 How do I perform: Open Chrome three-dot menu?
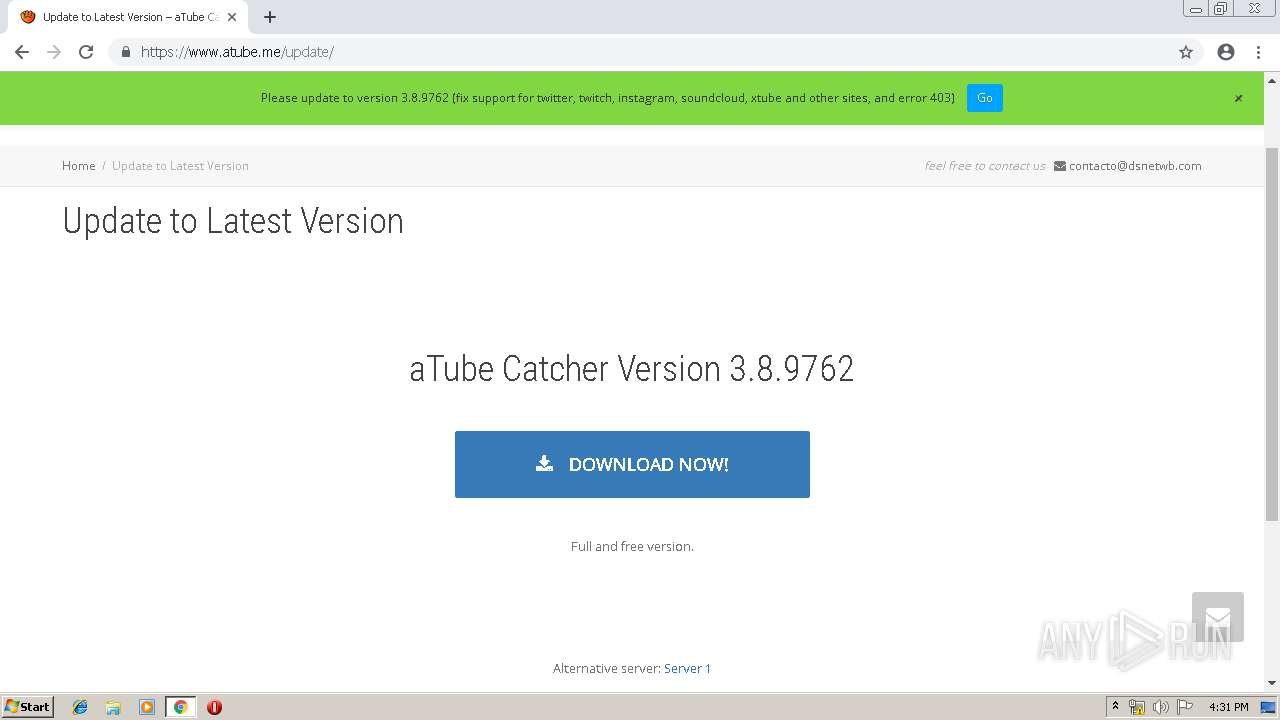pos(1258,52)
